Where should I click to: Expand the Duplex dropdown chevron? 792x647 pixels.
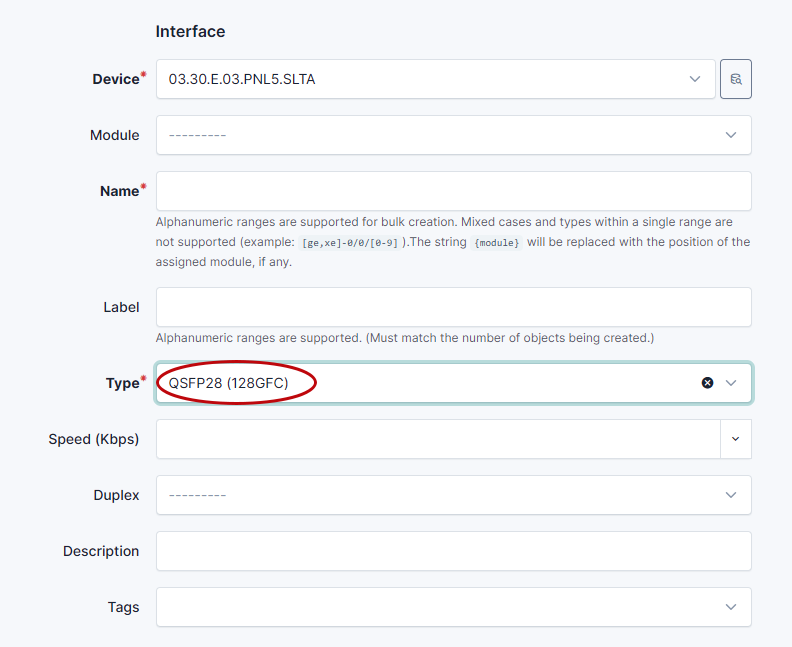pyautogui.click(x=730, y=495)
